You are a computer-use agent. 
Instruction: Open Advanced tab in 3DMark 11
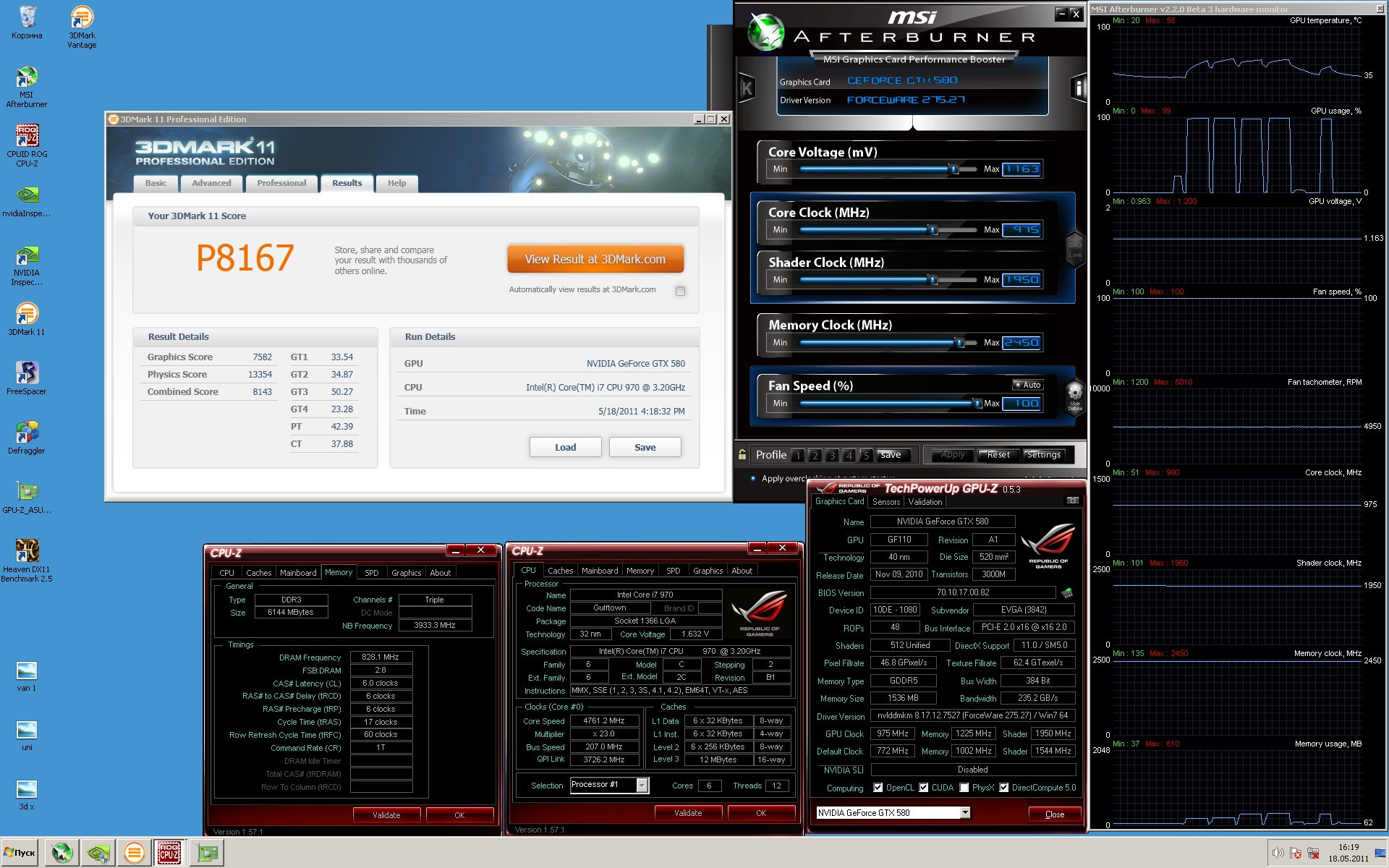click(211, 183)
